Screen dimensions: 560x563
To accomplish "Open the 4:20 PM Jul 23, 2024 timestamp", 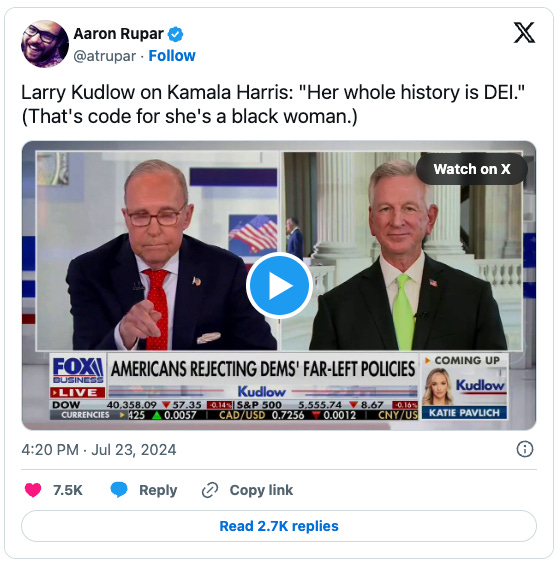I will click(99, 450).
